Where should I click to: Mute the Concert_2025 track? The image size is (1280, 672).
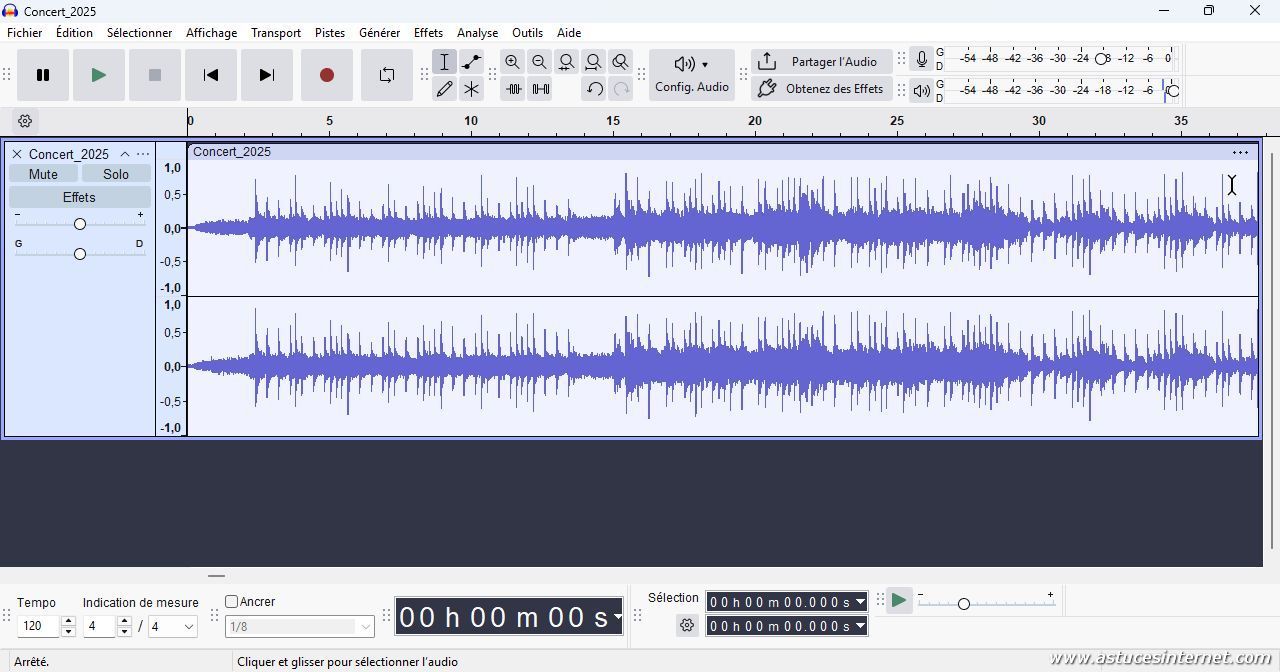(x=43, y=174)
